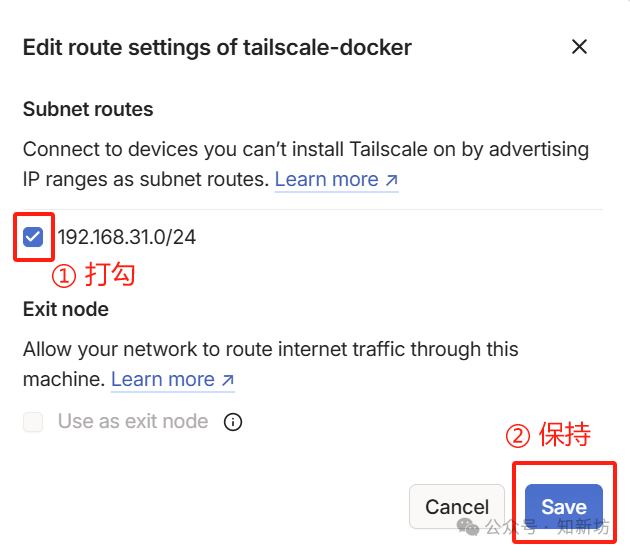630x552 pixels.
Task: Click external-link arrow beside subnet Learn more
Action: coord(391,180)
